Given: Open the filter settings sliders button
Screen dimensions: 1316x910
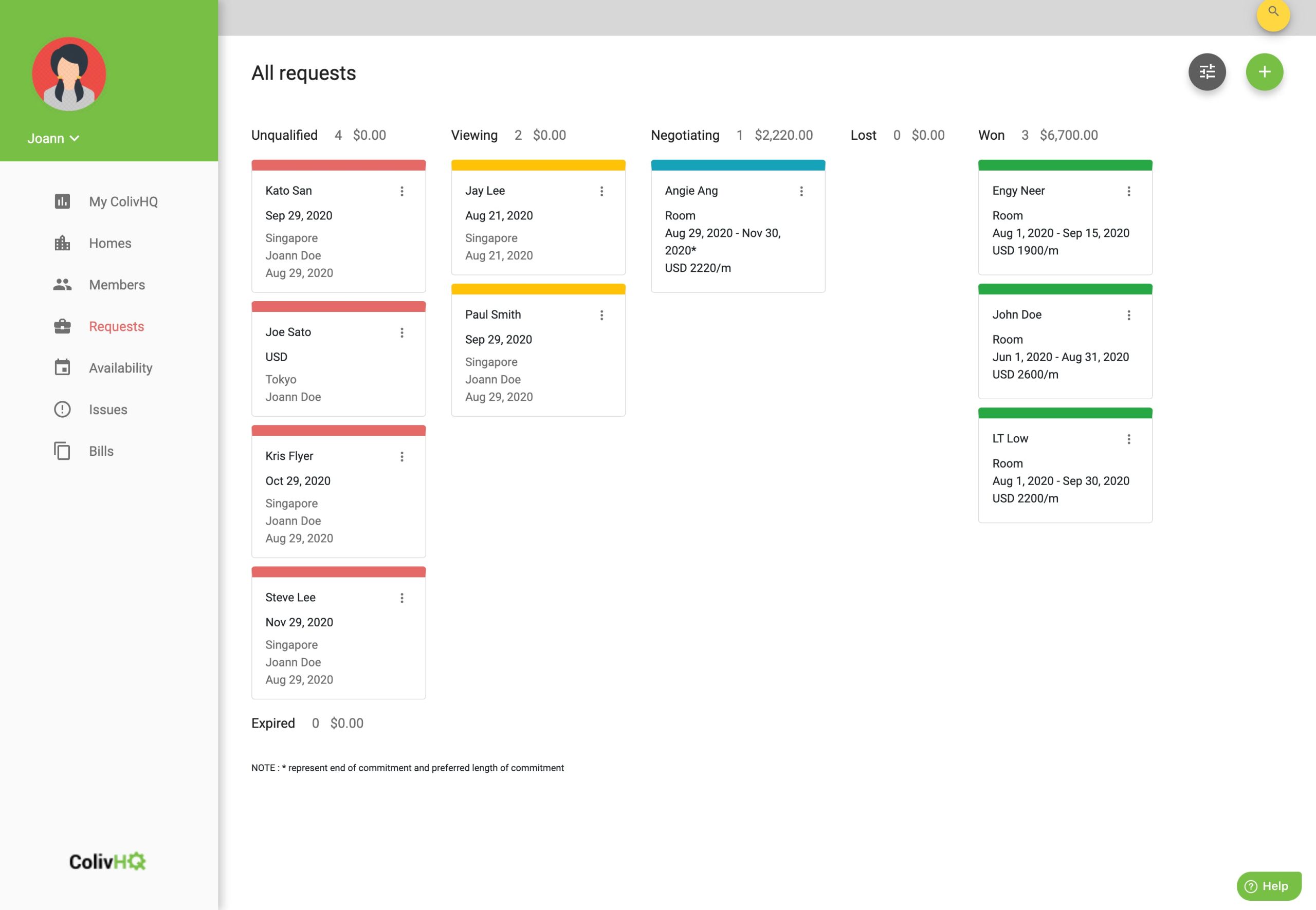Looking at the screenshot, I should coord(1207,72).
